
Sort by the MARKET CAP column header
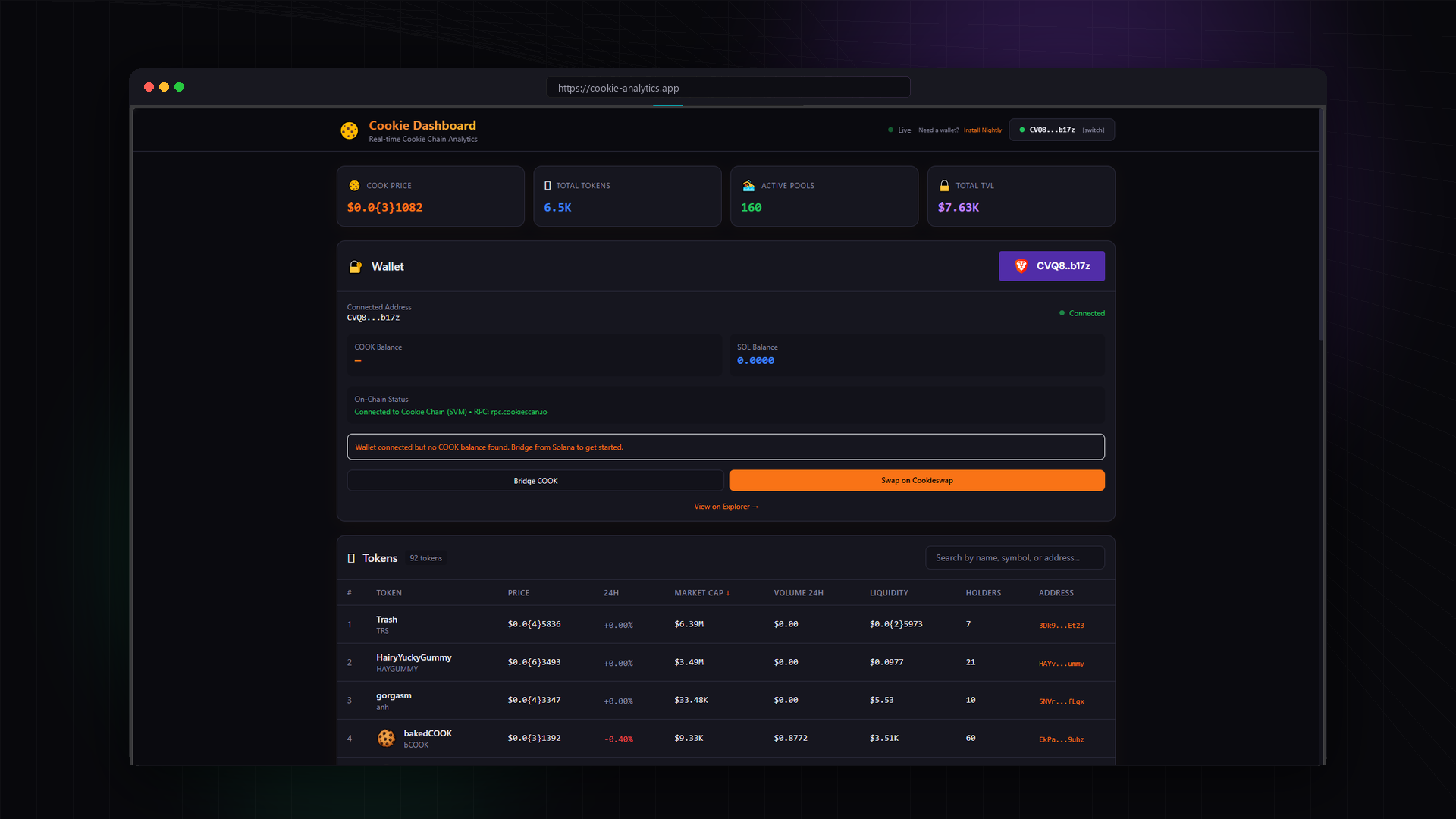click(x=701, y=593)
